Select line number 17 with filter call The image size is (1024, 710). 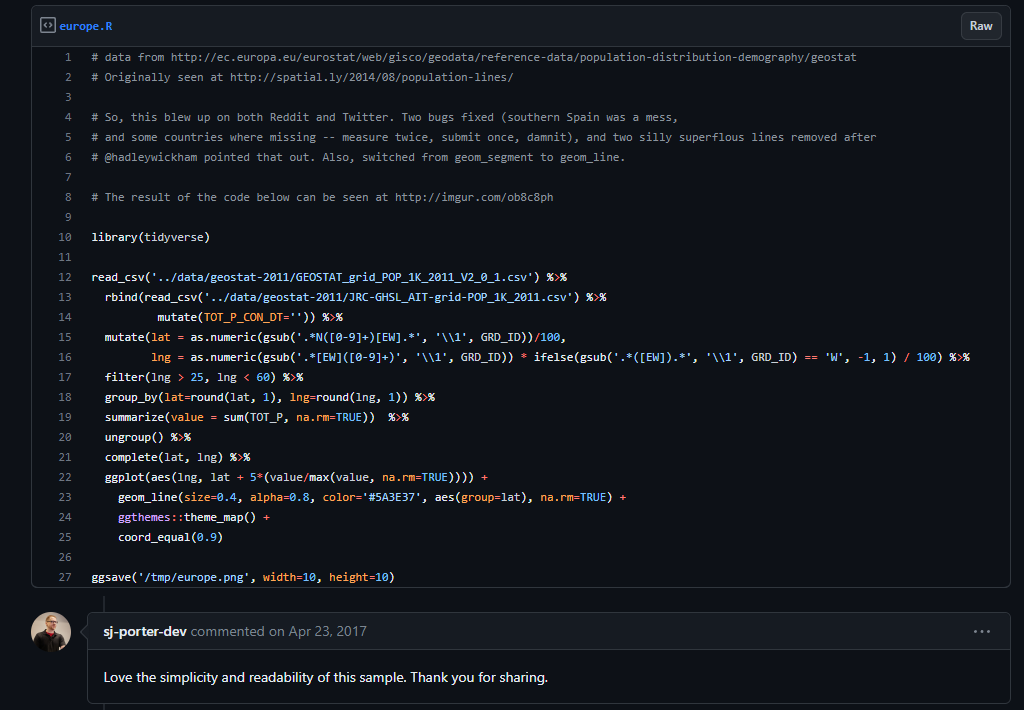[65, 377]
